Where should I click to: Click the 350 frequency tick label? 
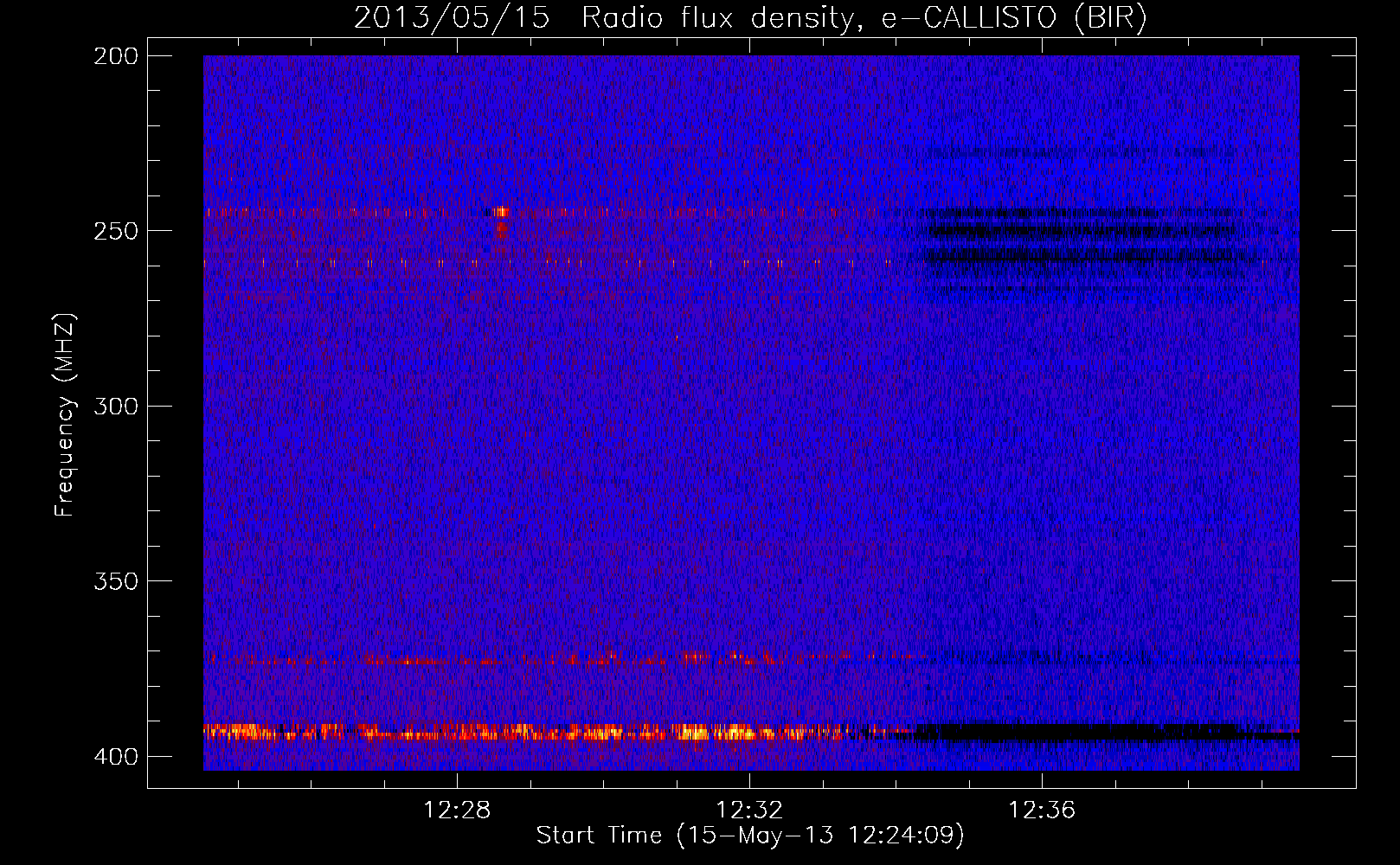(116, 581)
